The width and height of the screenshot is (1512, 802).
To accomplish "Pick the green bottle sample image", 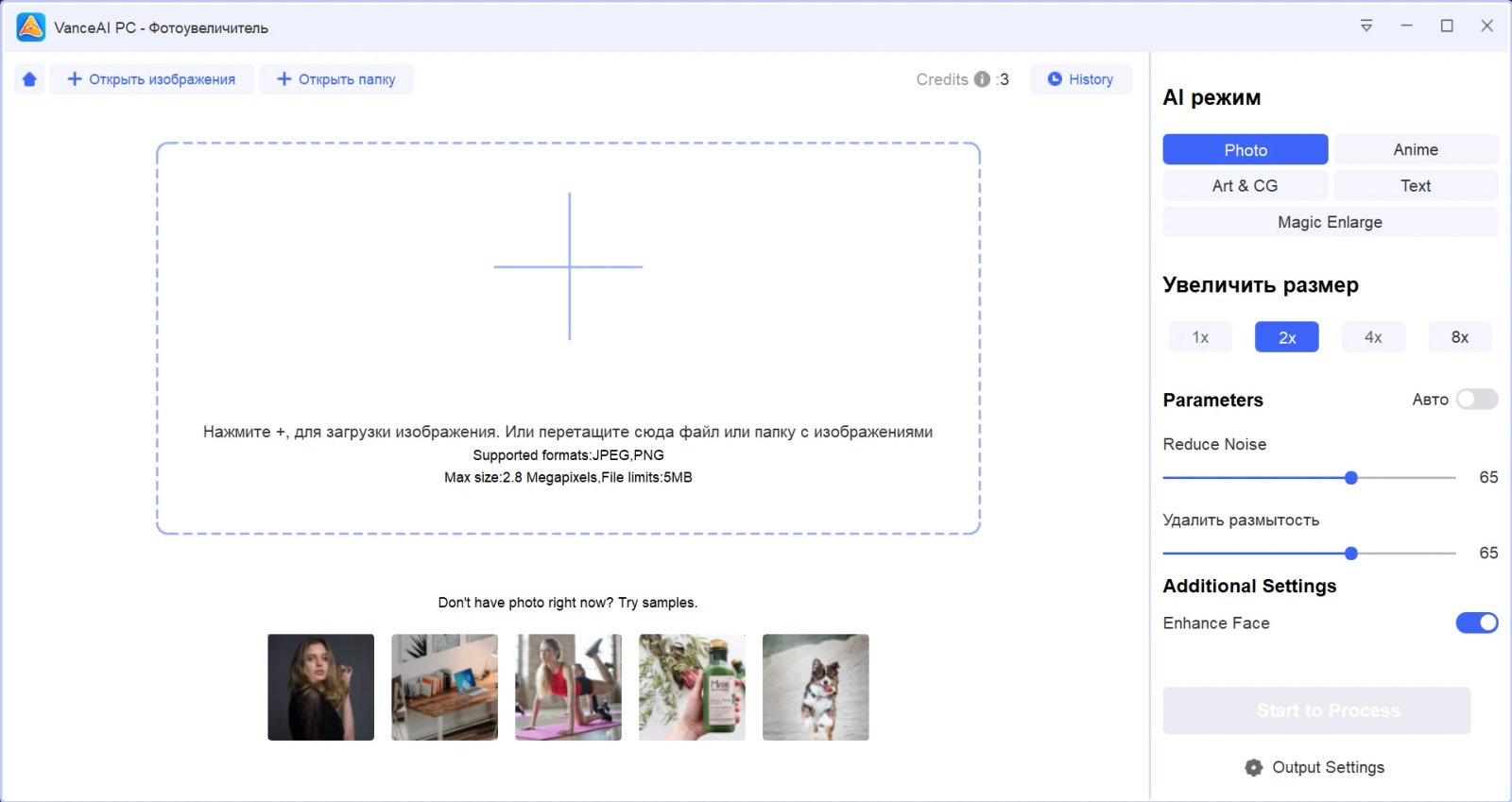I will (x=692, y=687).
